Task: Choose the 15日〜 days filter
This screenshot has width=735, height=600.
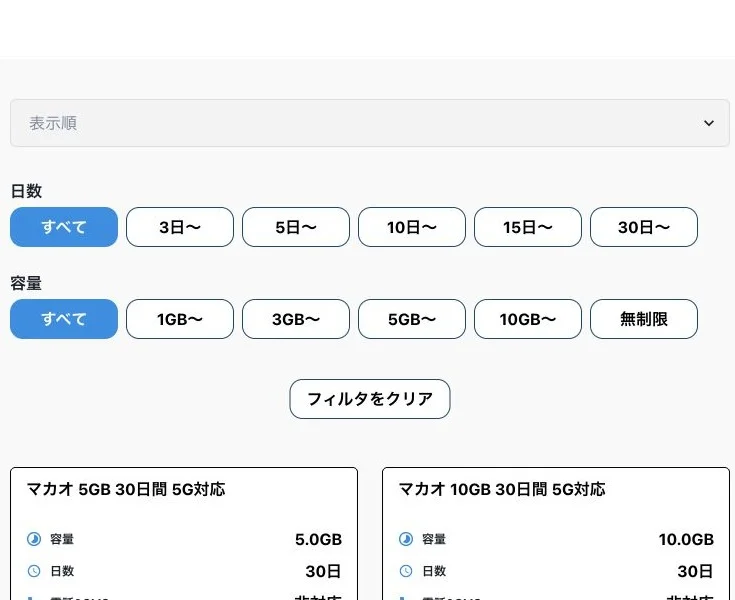Action: click(528, 227)
